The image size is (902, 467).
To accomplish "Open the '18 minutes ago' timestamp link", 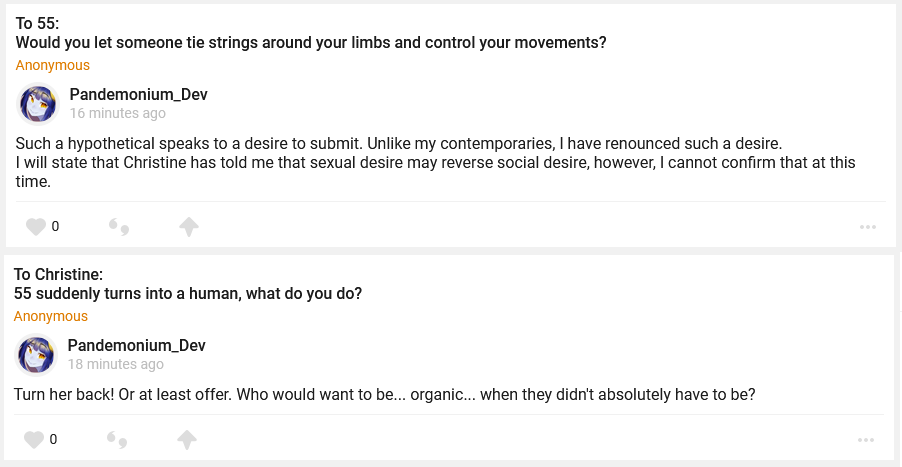I will tap(115, 365).
